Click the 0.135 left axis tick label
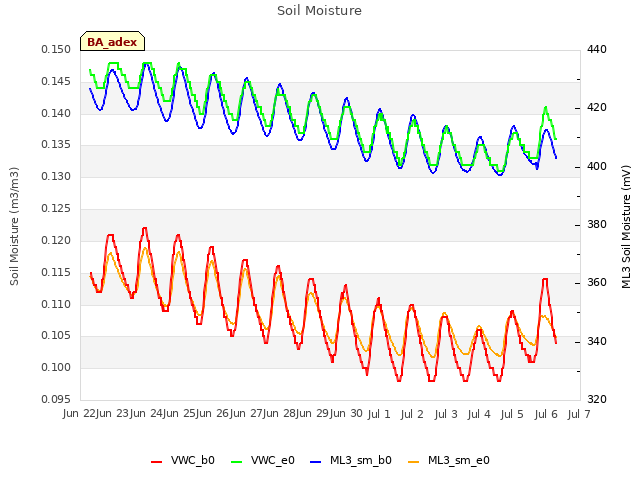Screen dimensions: 640x480 56,144
